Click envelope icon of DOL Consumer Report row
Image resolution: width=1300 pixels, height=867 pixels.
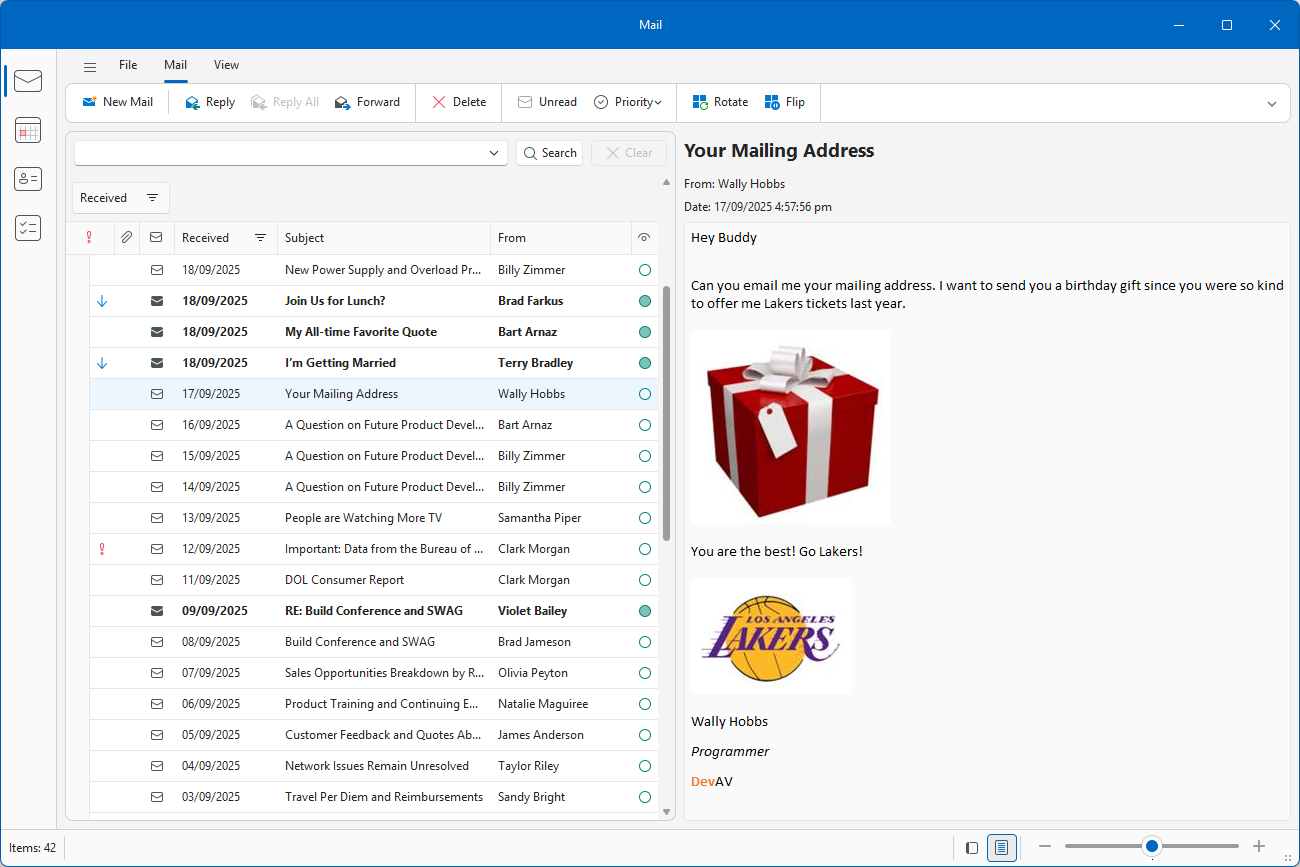click(x=156, y=580)
